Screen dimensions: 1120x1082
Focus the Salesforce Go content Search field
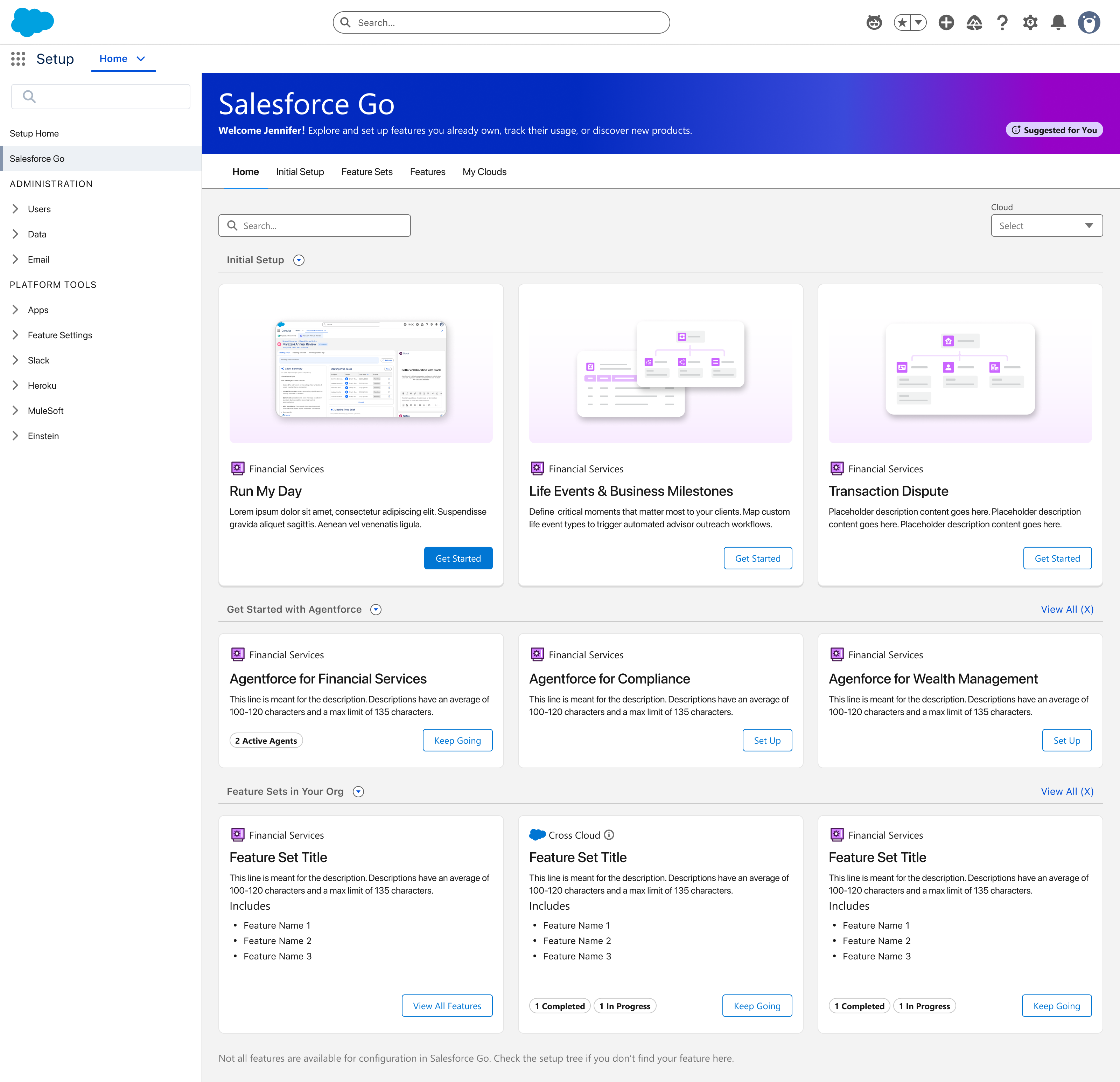[x=314, y=226]
